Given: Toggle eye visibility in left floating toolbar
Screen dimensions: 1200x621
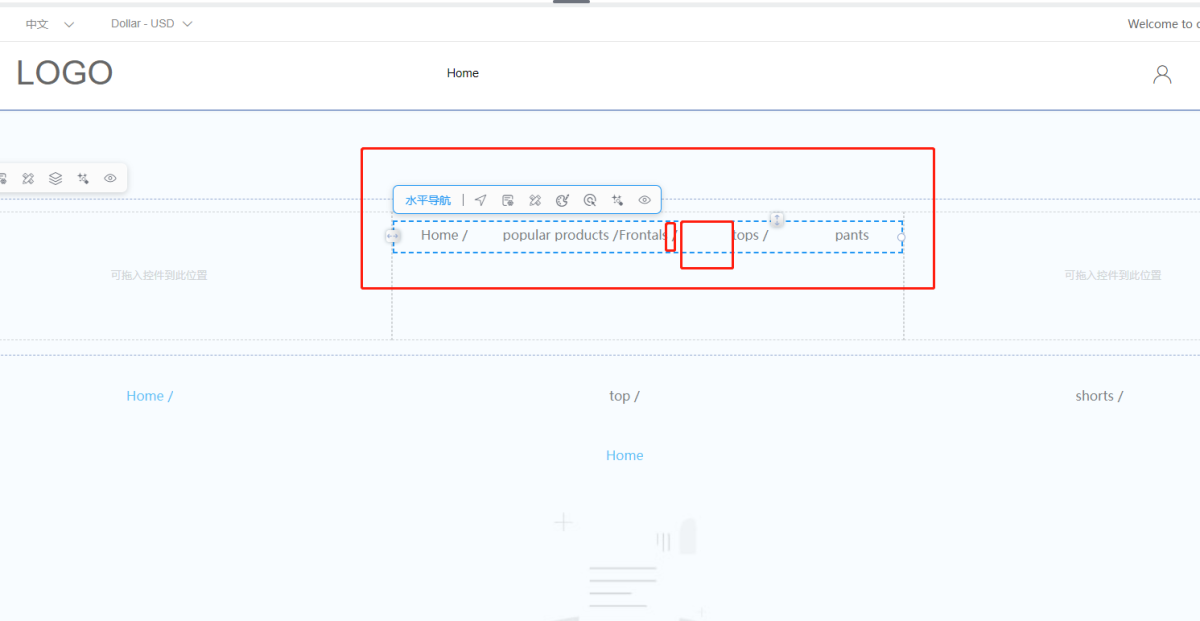Looking at the screenshot, I should [x=110, y=178].
